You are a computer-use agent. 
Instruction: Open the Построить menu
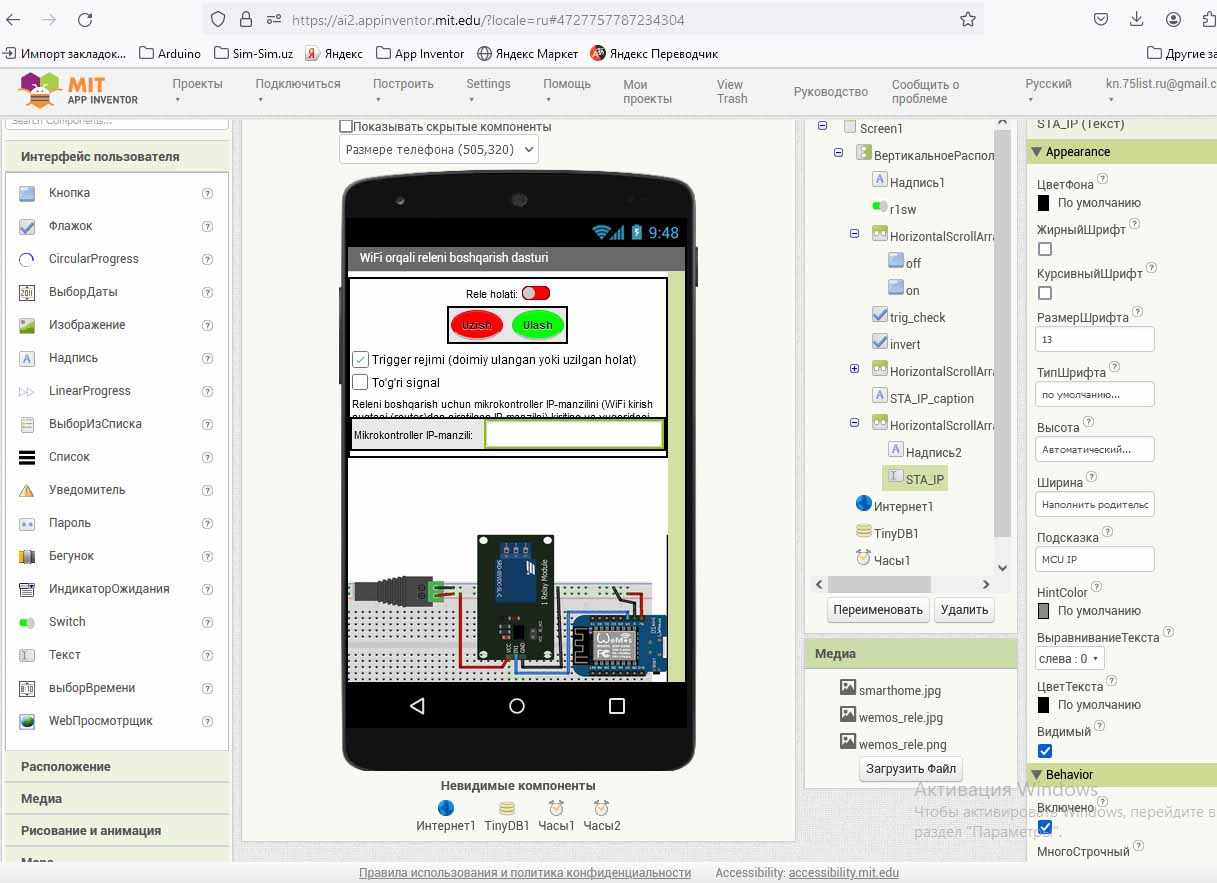(403, 85)
